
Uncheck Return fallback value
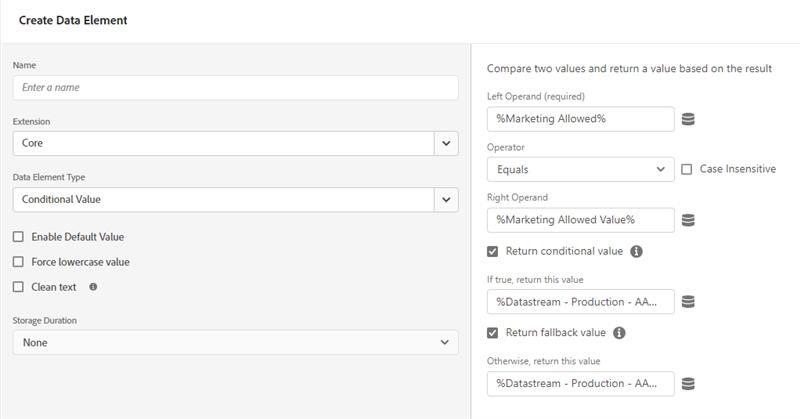(x=492, y=333)
